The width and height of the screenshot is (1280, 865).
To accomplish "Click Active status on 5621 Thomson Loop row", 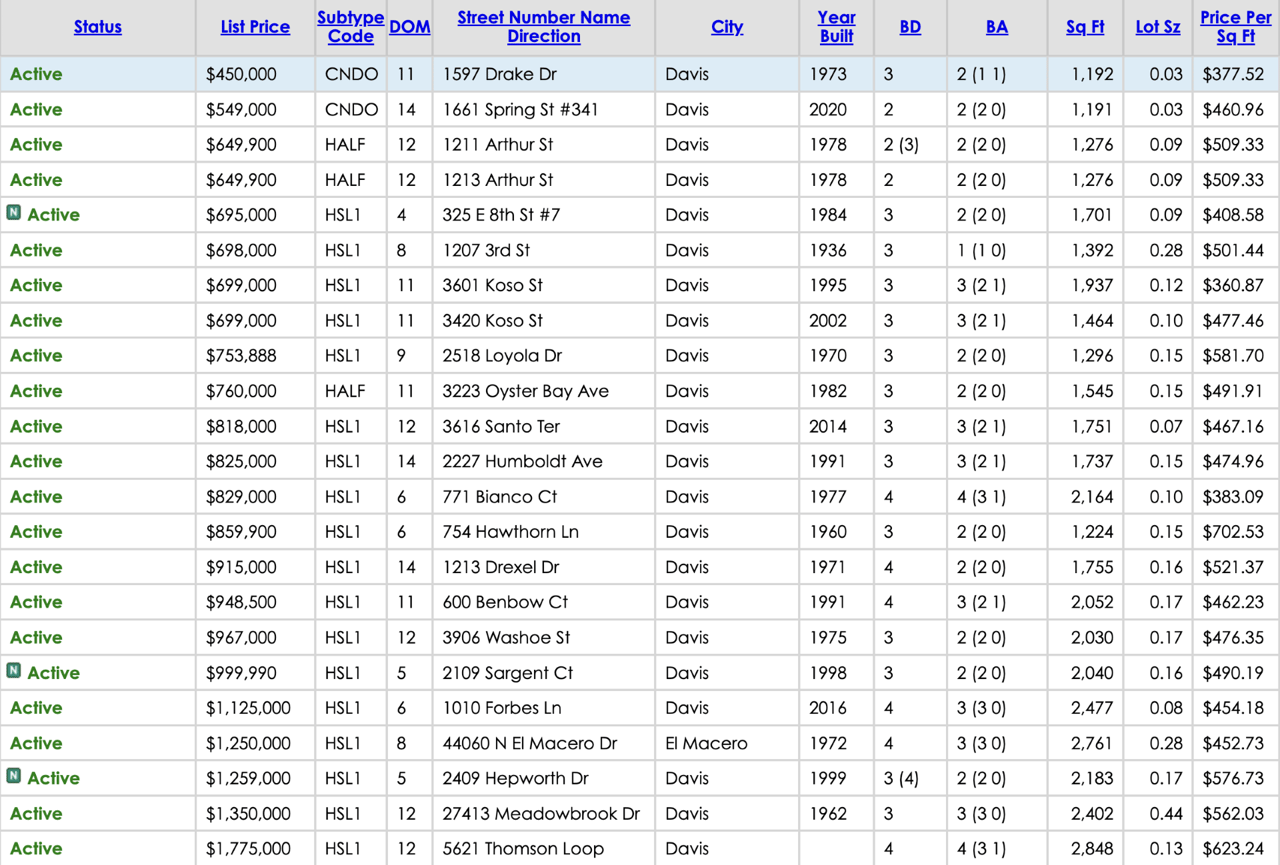I will click(x=36, y=849).
